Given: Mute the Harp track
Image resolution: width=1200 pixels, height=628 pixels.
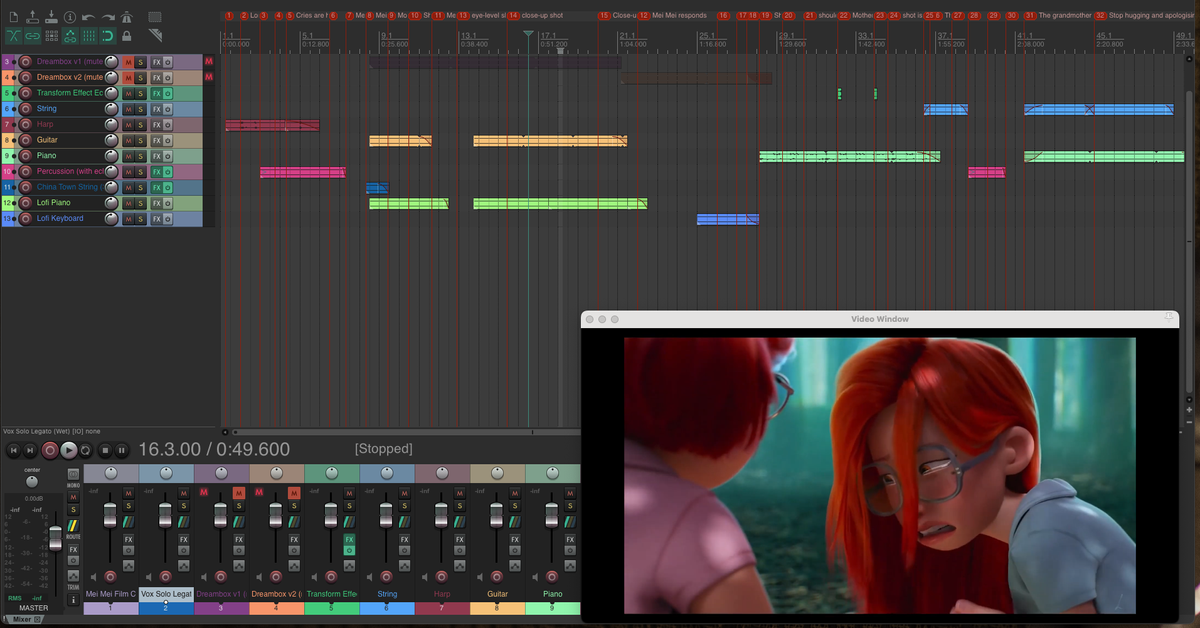Looking at the screenshot, I should pos(128,124).
